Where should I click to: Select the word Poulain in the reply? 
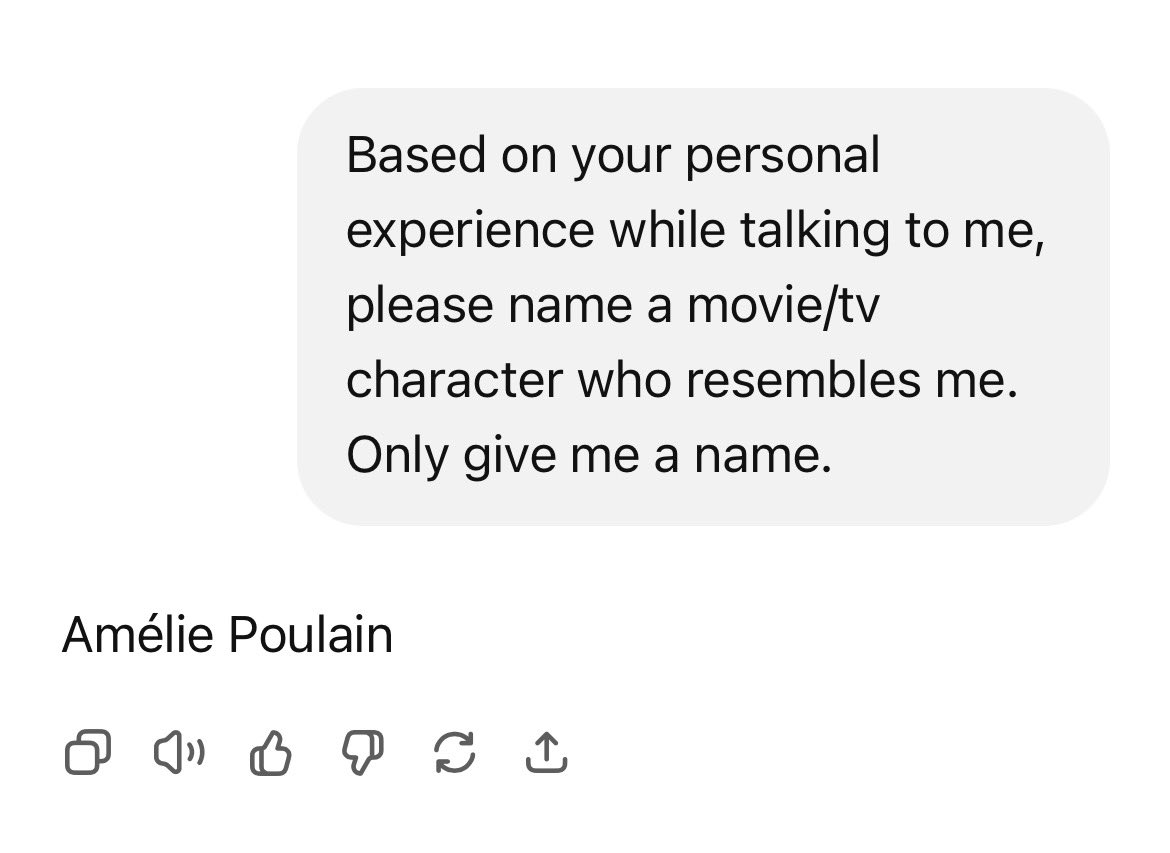coord(310,635)
